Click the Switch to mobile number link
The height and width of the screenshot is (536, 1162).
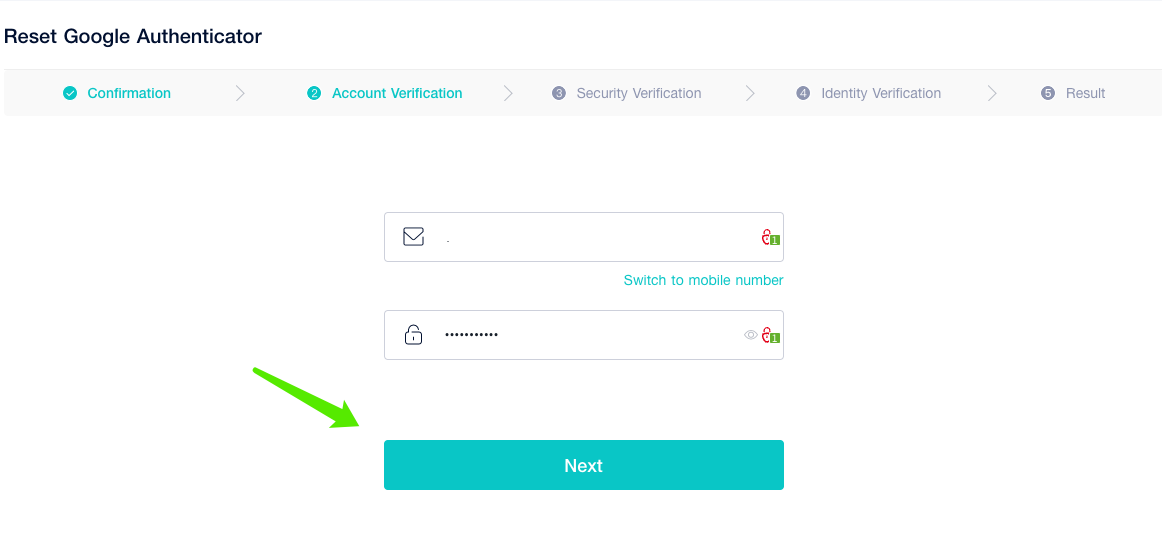[x=703, y=280]
